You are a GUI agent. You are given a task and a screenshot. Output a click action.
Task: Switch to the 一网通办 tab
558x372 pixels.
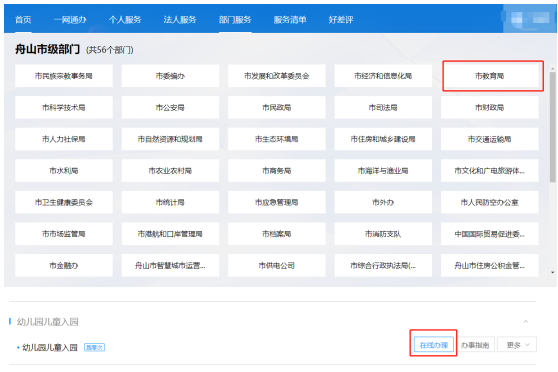(x=70, y=20)
